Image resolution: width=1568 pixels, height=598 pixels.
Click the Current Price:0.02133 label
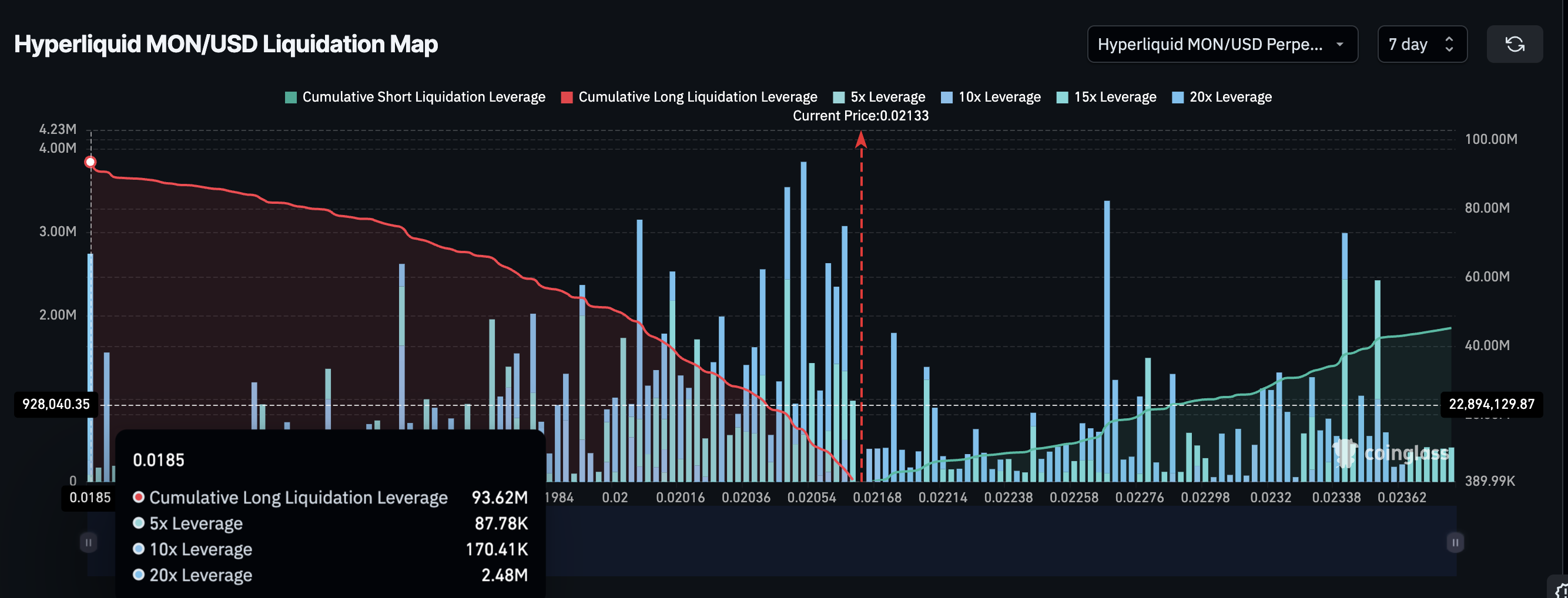pyautogui.click(x=860, y=116)
